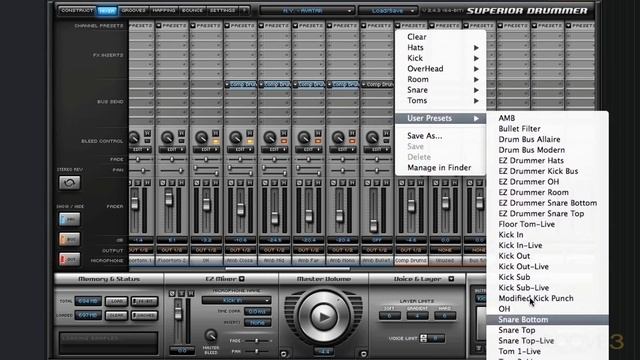This screenshot has height=360, width=640.
Task: Open bleed EDIT dropdown on OH channel
Action: [206, 150]
